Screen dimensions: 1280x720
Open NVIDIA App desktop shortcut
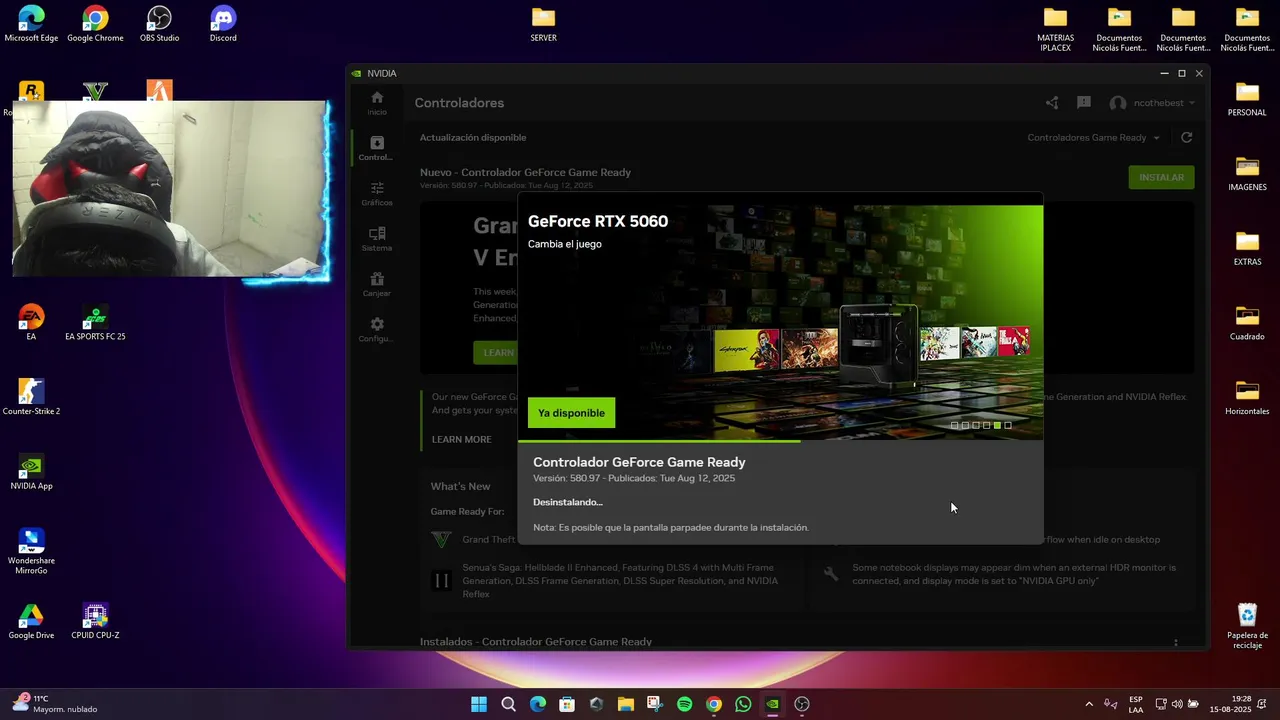tap(31, 472)
